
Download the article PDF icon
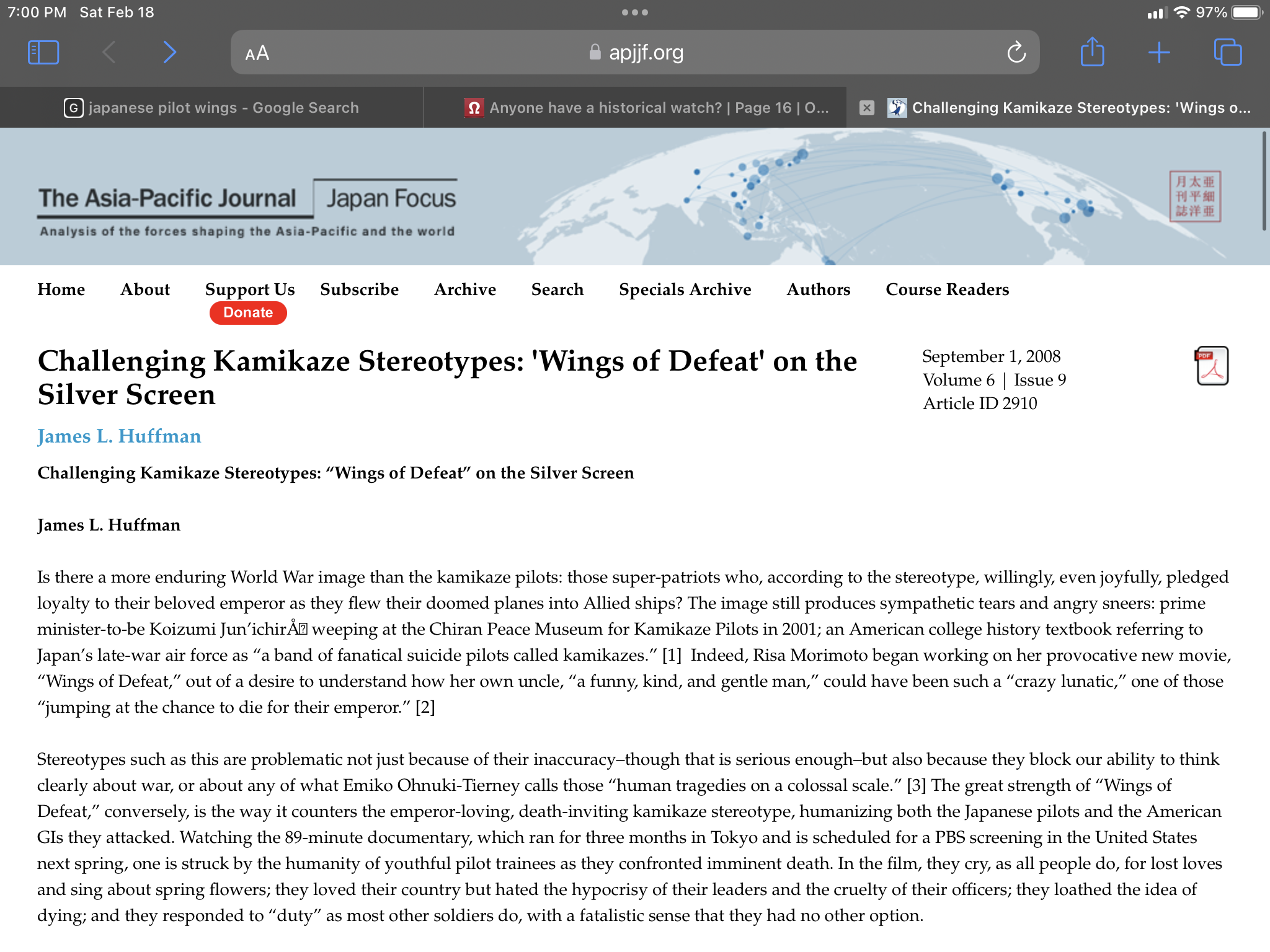[1211, 366]
